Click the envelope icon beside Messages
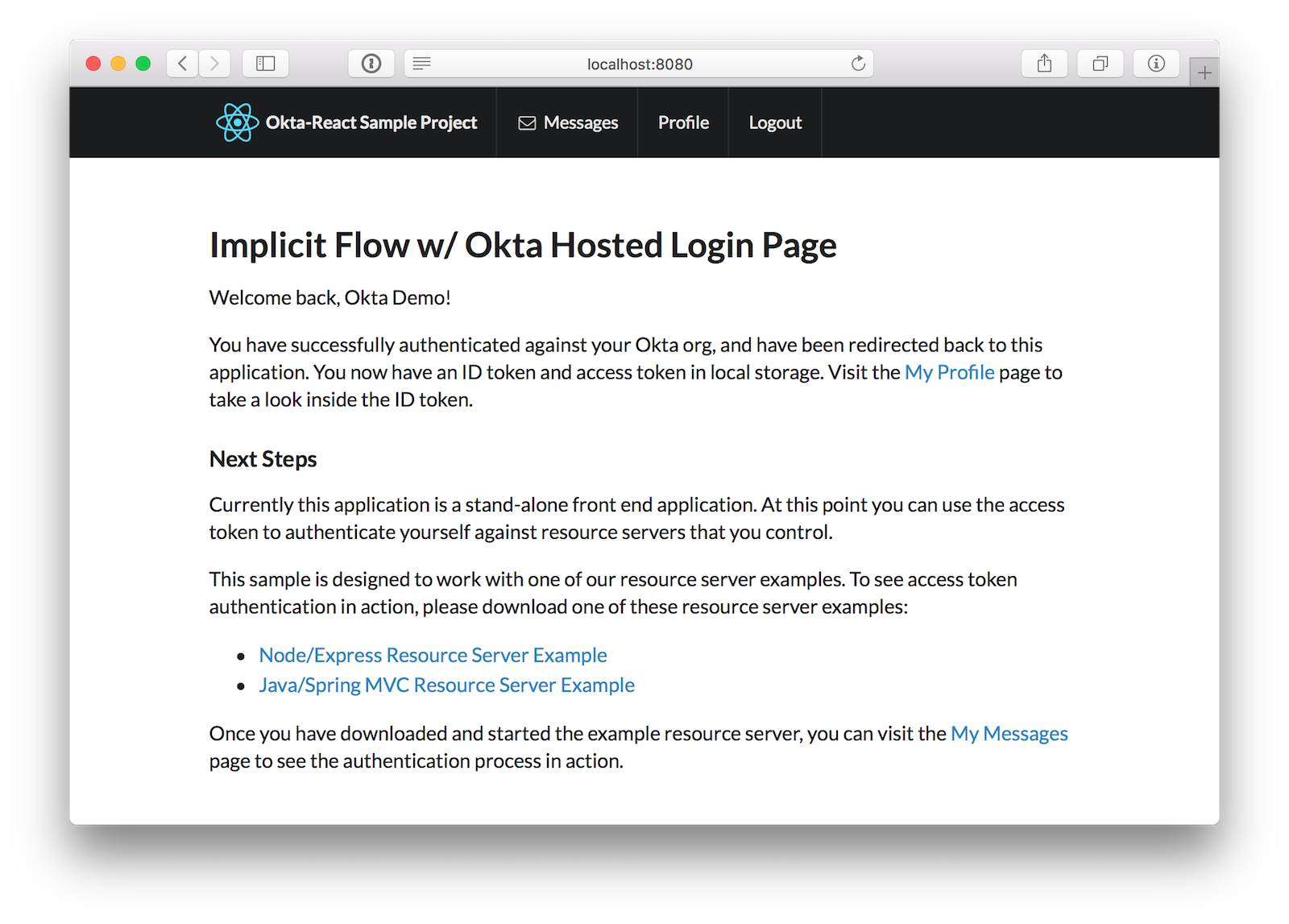This screenshot has height=924, width=1289. point(527,123)
